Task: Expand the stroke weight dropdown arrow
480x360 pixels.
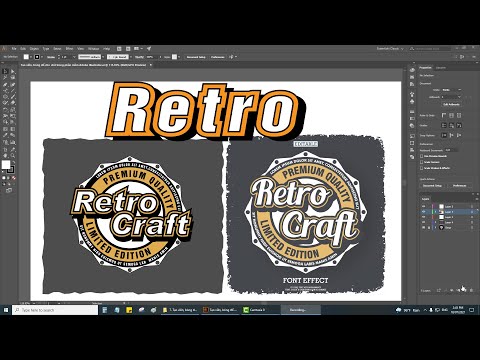Action: pyautogui.click(x=75, y=57)
